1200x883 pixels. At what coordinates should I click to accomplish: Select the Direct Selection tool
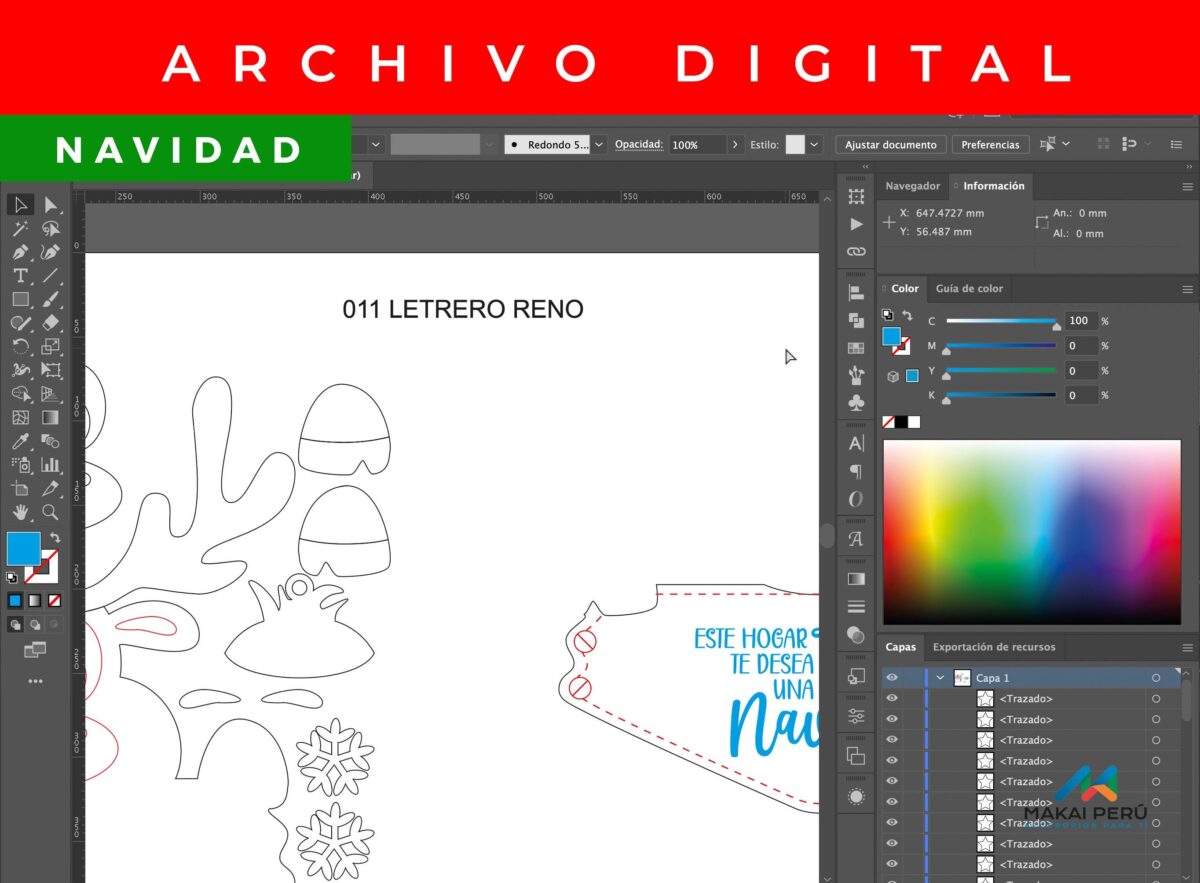pyautogui.click(x=51, y=205)
